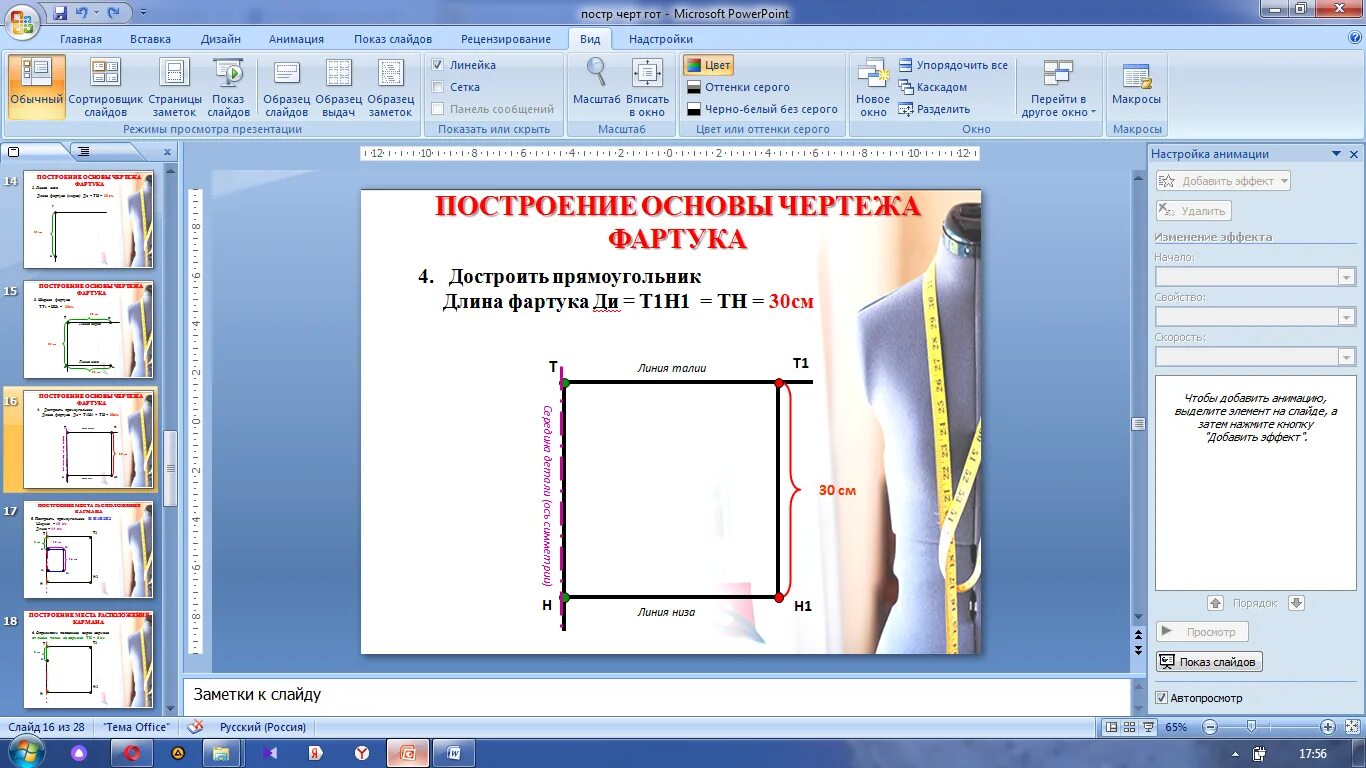Screen dimensions: 1366x768
Task: Open a new window (Новое окно)
Action: point(873,87)
